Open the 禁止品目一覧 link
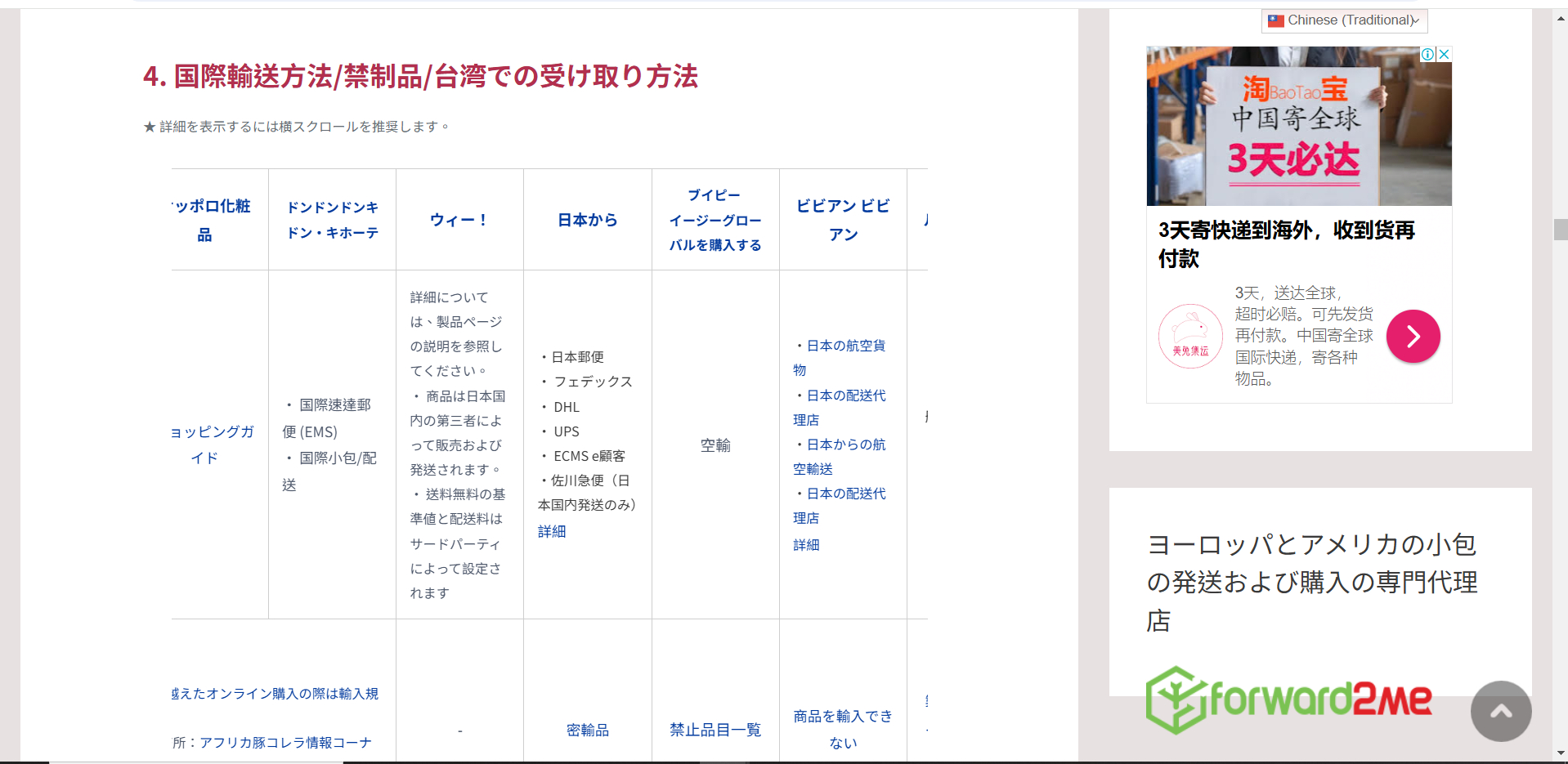Screen dimensions: 1568x764 pos(715,730)
